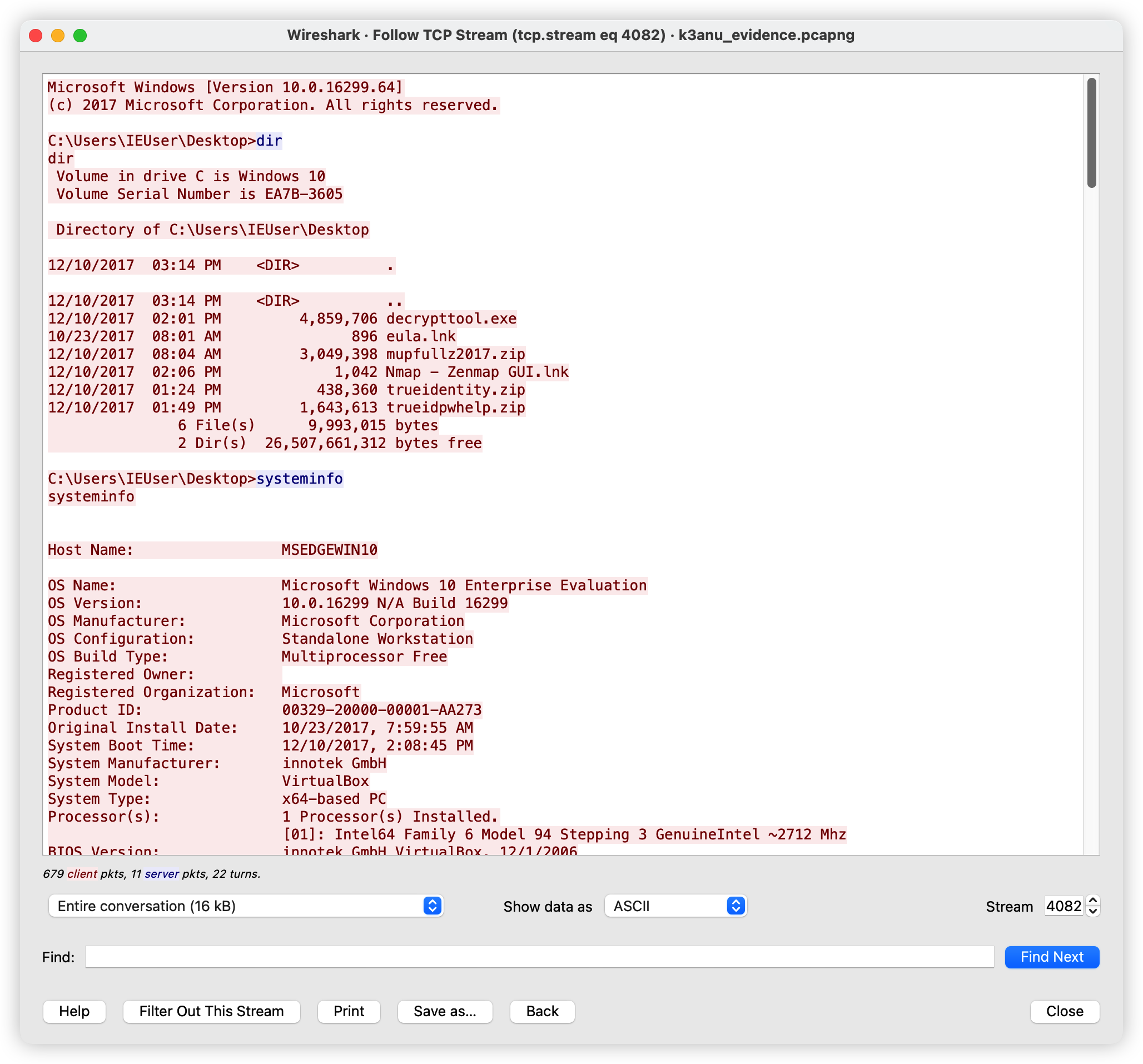
Task: Click the Stream number field showing 4082
Action: point(1064,906)
